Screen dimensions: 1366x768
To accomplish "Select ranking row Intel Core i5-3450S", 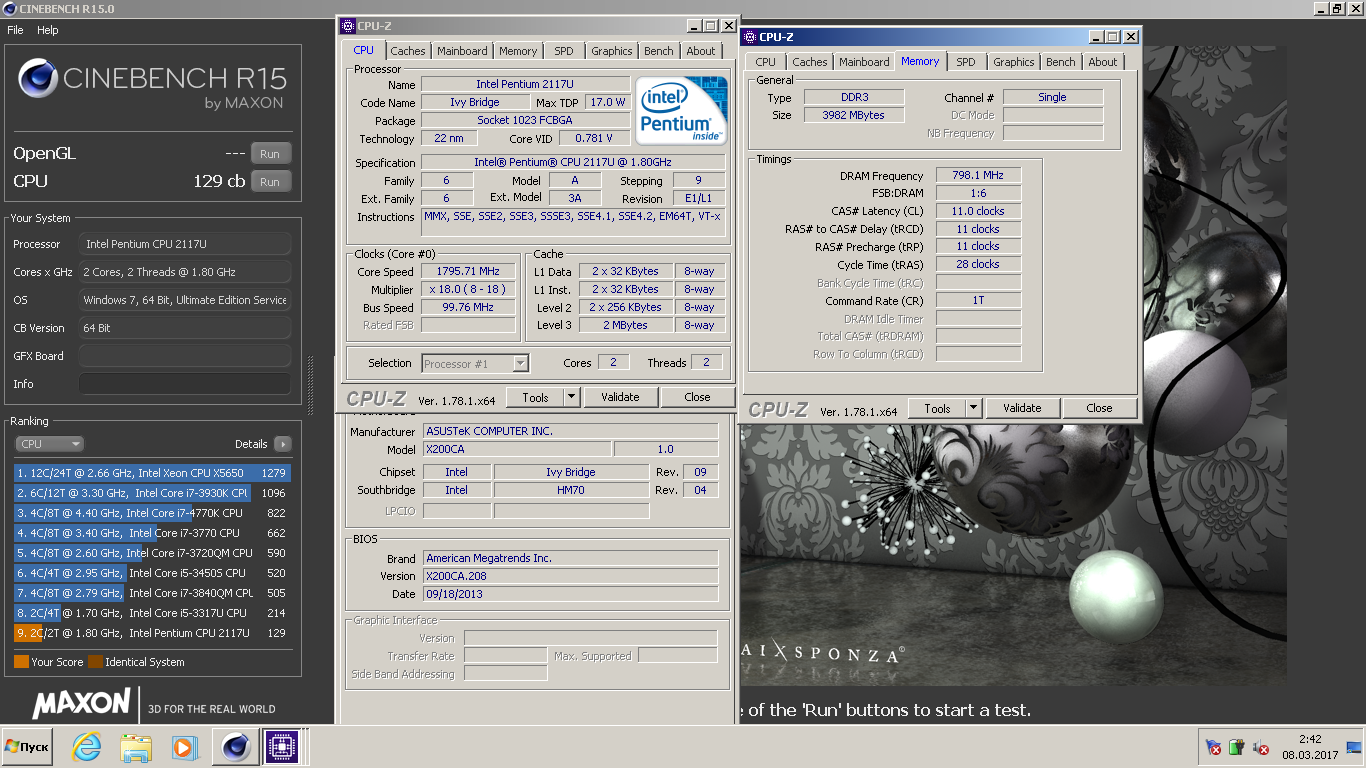I will (x=152, y=573).
